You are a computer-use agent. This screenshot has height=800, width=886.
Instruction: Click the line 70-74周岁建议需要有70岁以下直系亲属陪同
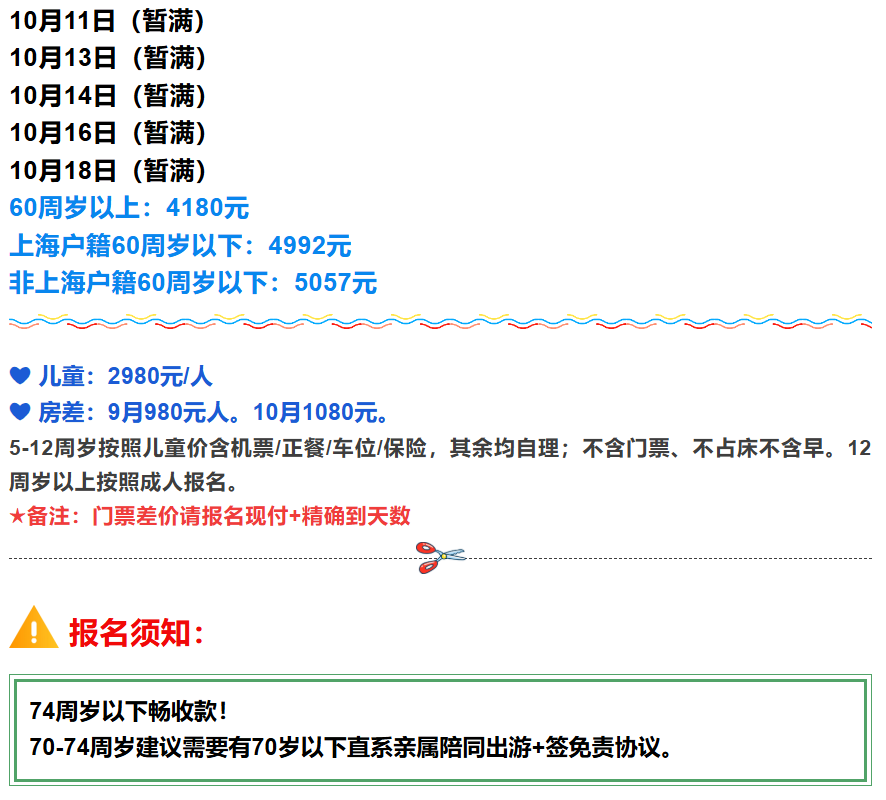(351, 747)
